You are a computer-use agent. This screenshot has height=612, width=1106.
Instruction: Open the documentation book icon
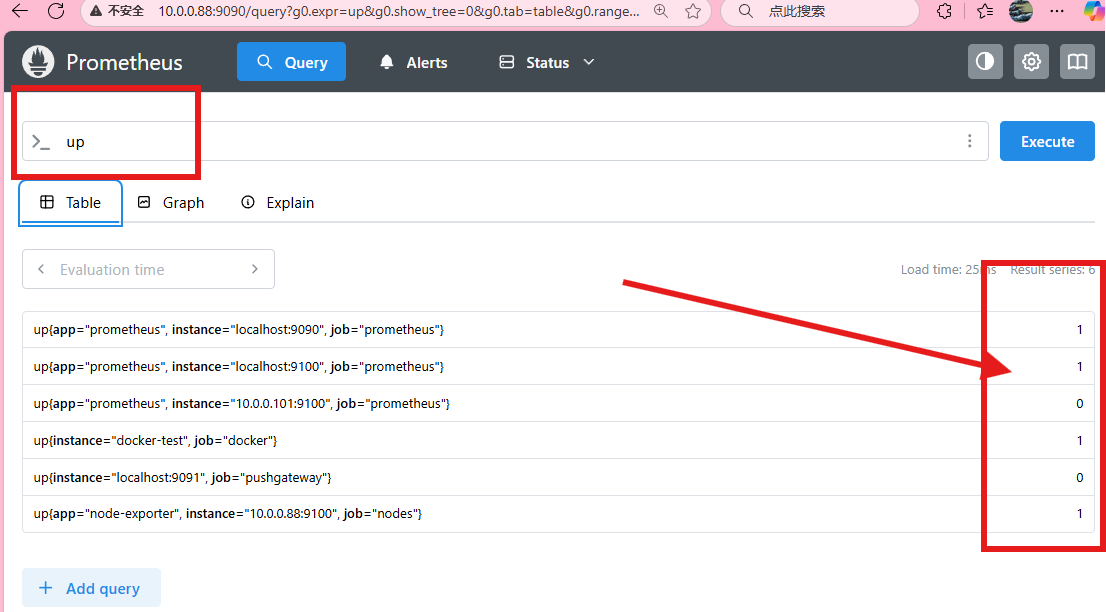[1077, 62]
